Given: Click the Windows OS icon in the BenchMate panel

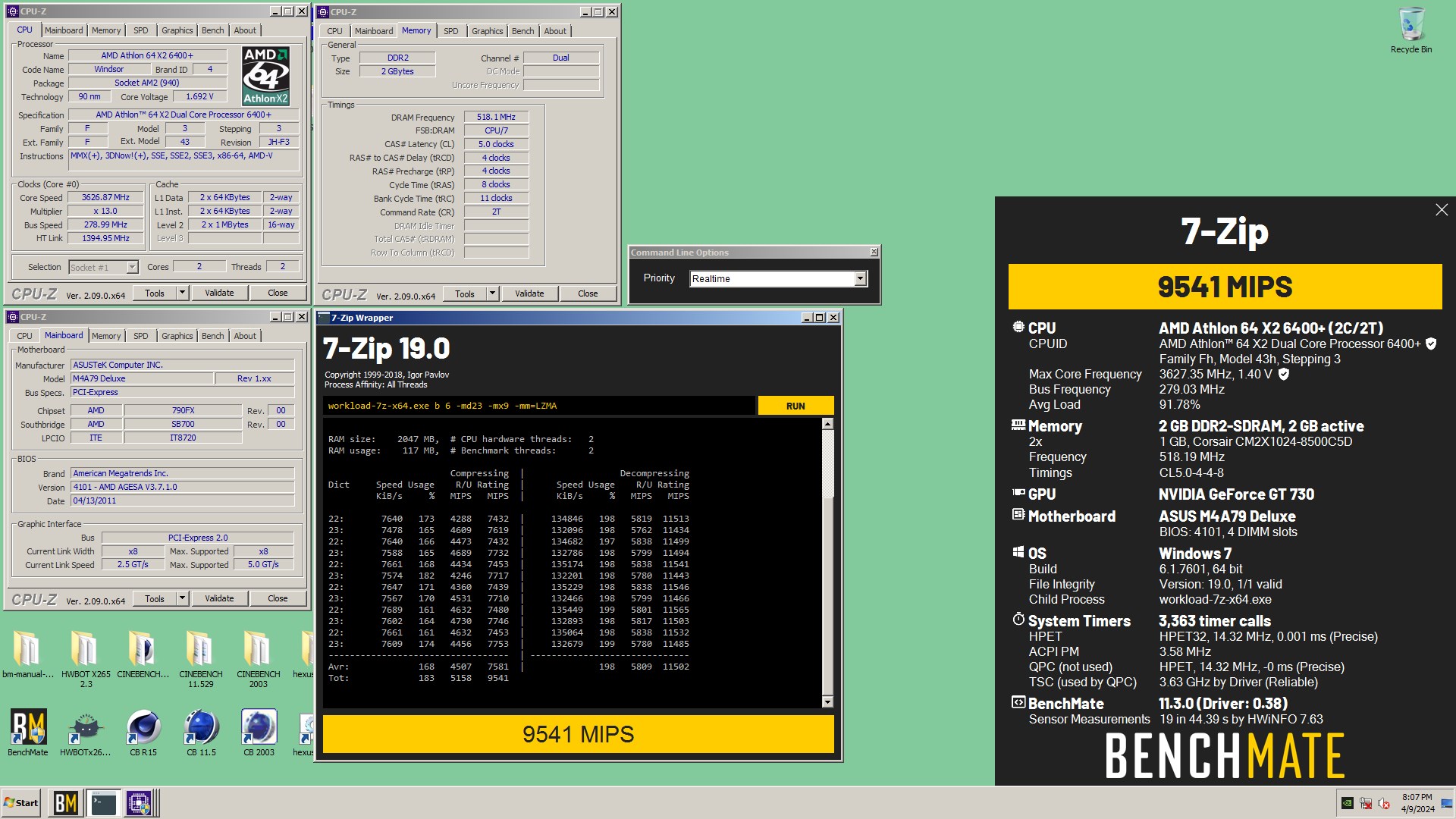Looking at the screenshot, I should tap(1018, 552).
